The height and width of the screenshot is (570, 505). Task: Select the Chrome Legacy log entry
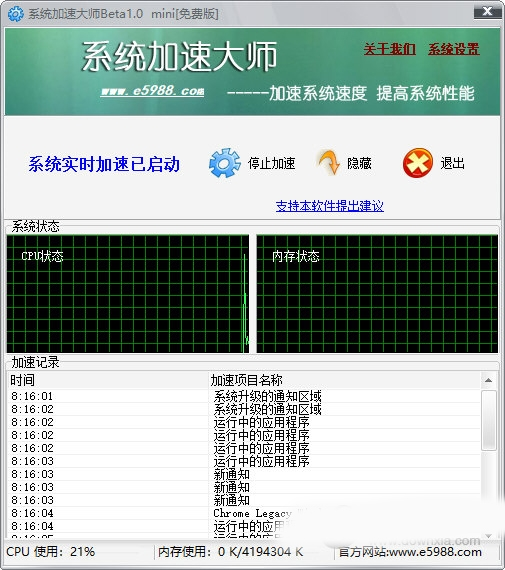click(x=253, y=513)
